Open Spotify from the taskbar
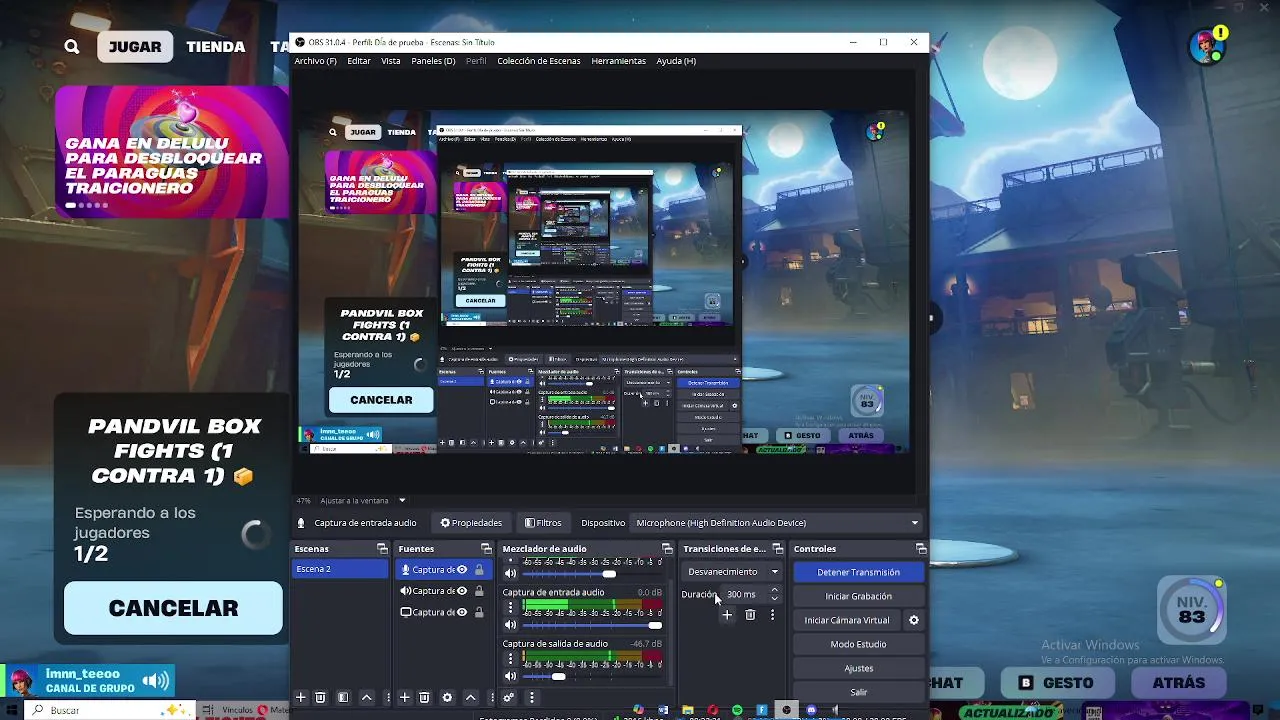 pyautogui.click(x=737, y=710)
